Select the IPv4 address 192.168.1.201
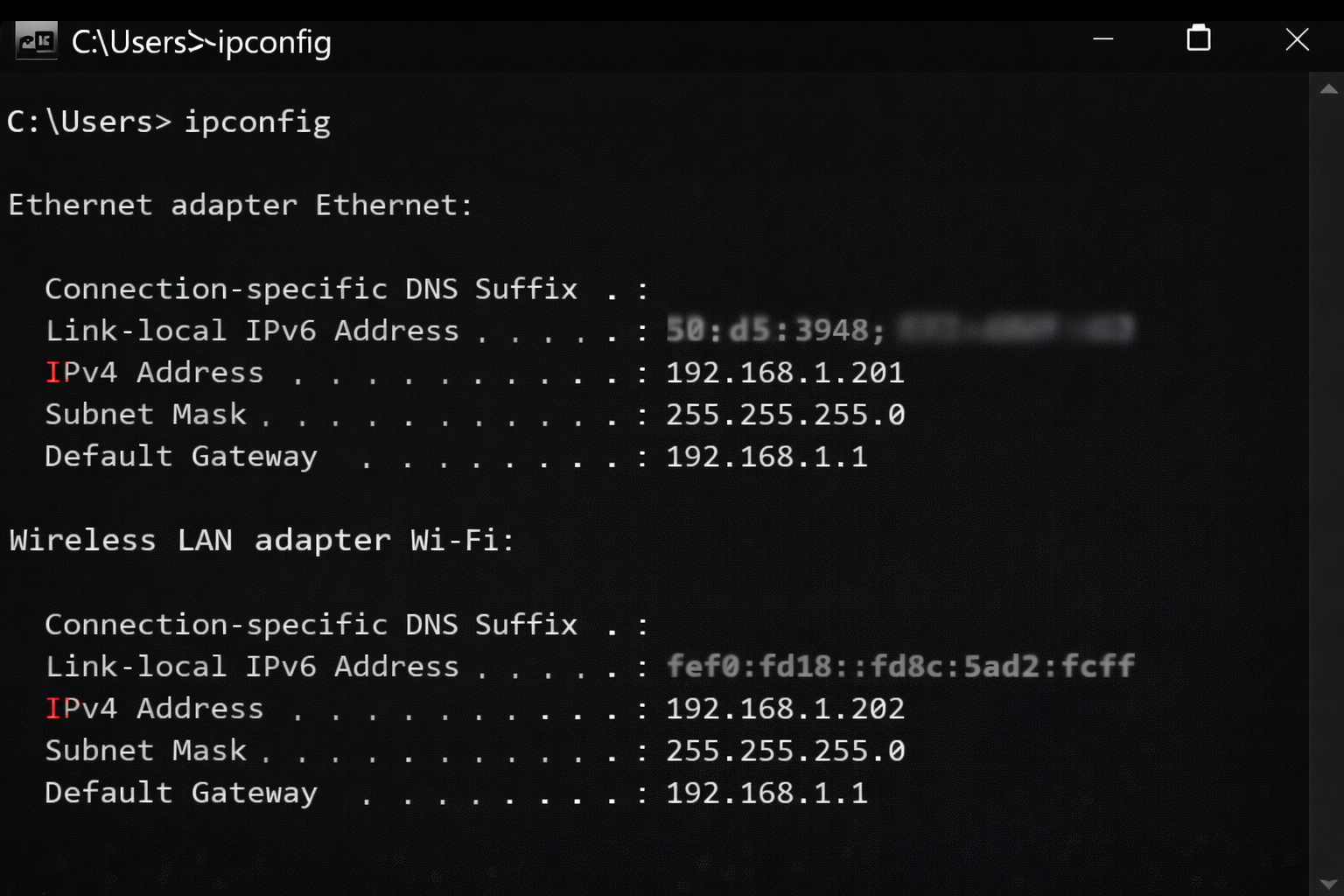The height and width of the screenshot is (896, 1344). [x=785, y=372]
